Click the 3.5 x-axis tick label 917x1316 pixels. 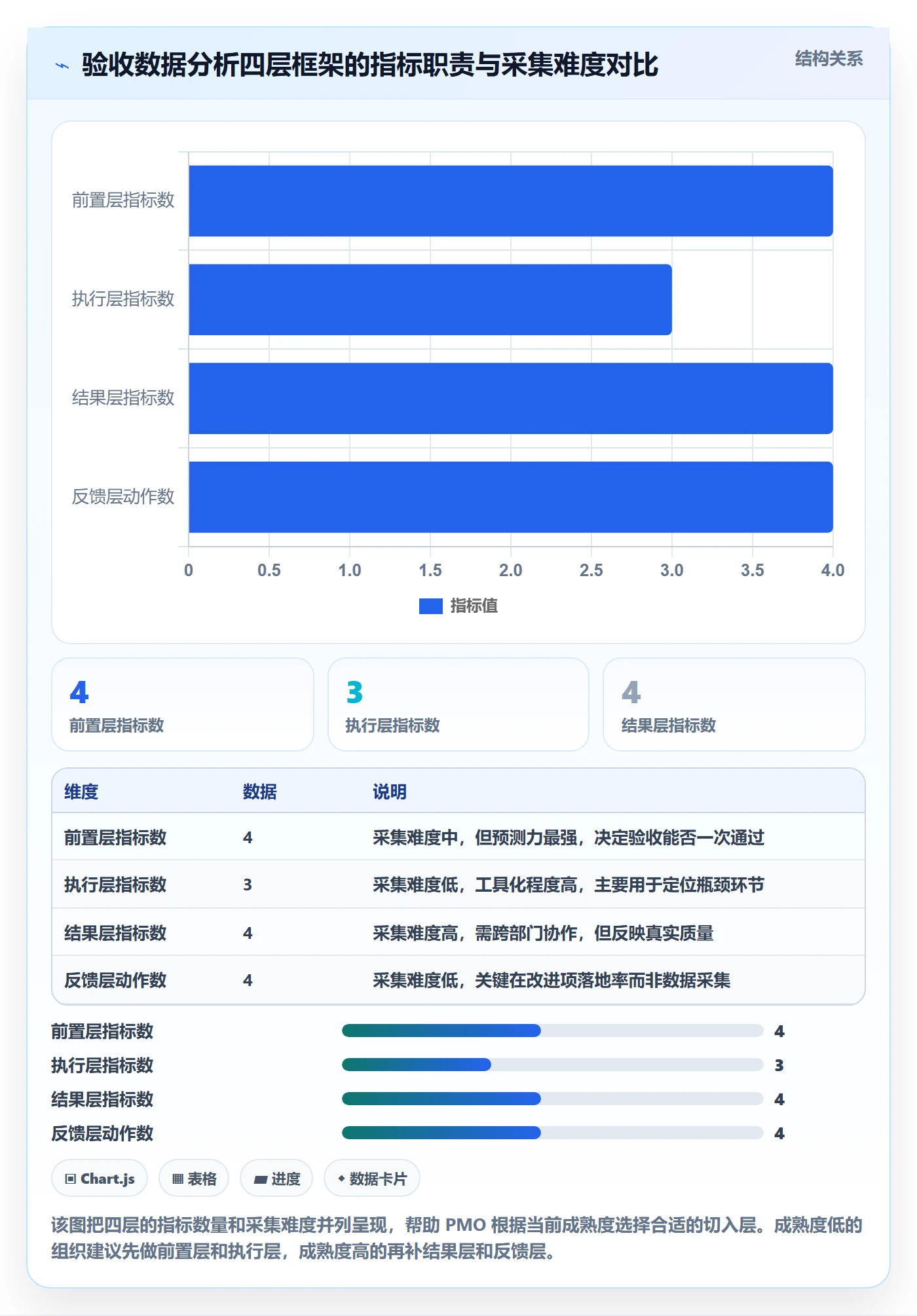(753, 570)
